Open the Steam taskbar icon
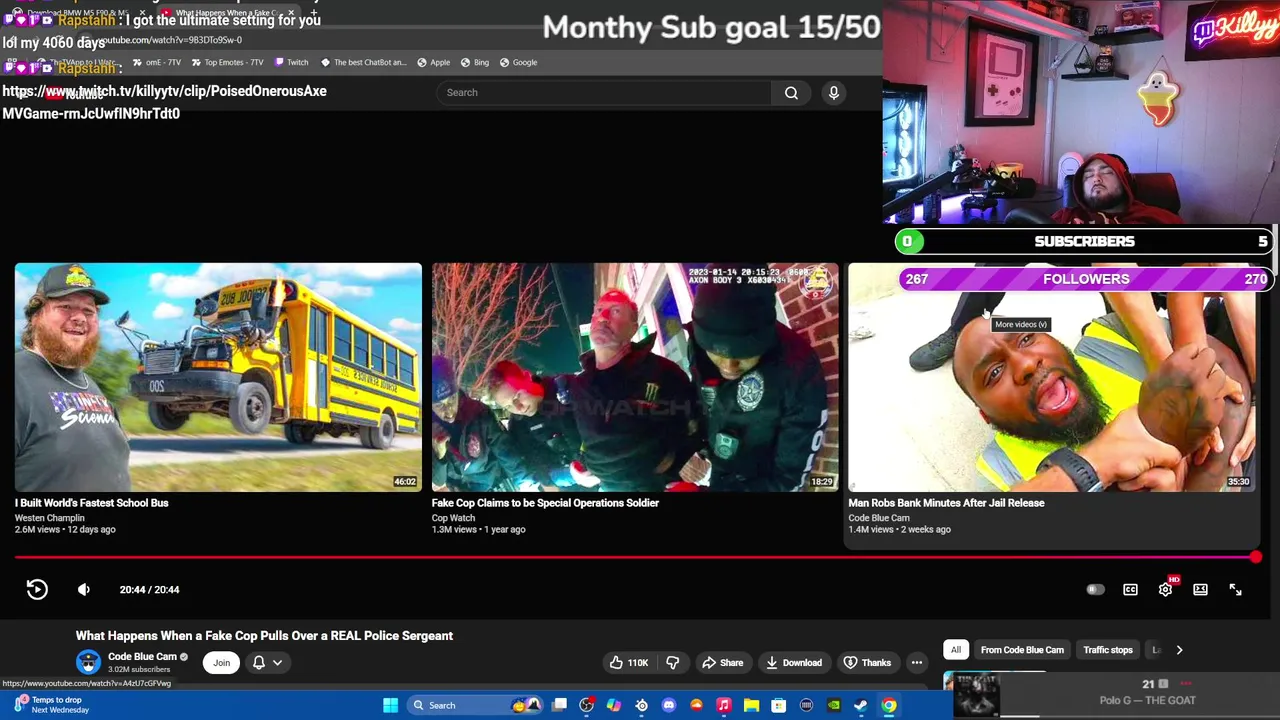1280x720 pixels. click(x=861, y=705)
